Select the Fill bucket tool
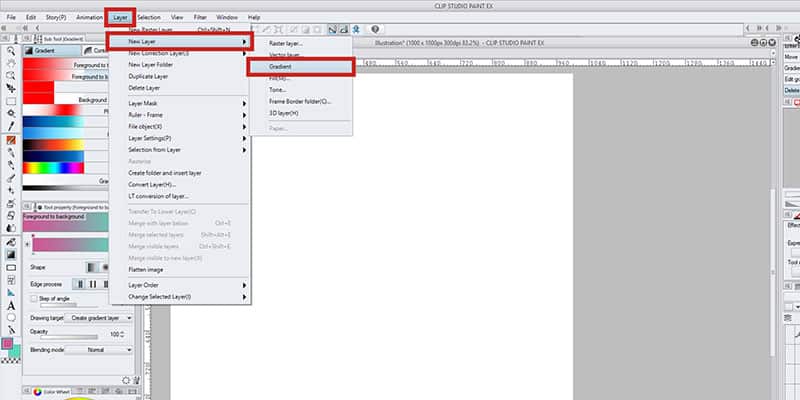This screenshot has height=400, width=800. point(11,242)
